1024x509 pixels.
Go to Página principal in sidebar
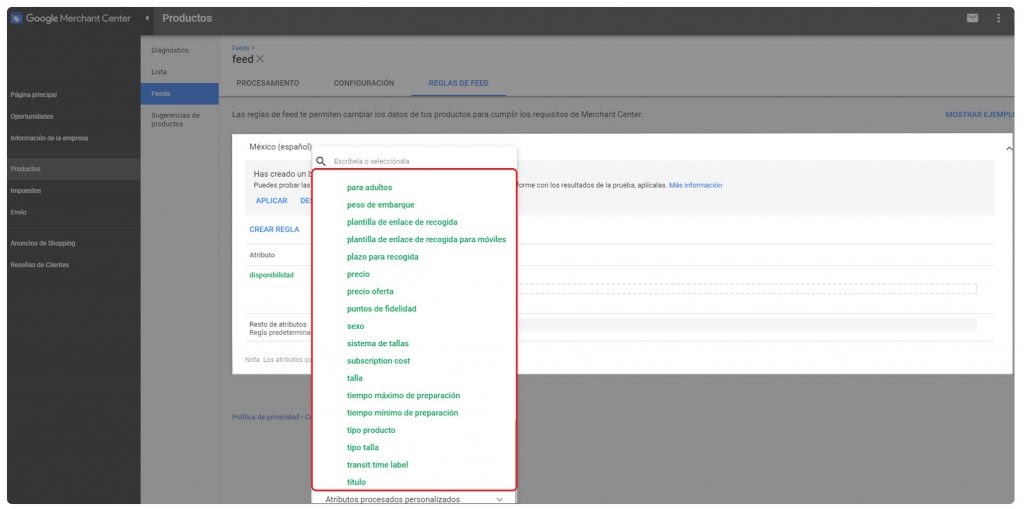pos(33,95)
